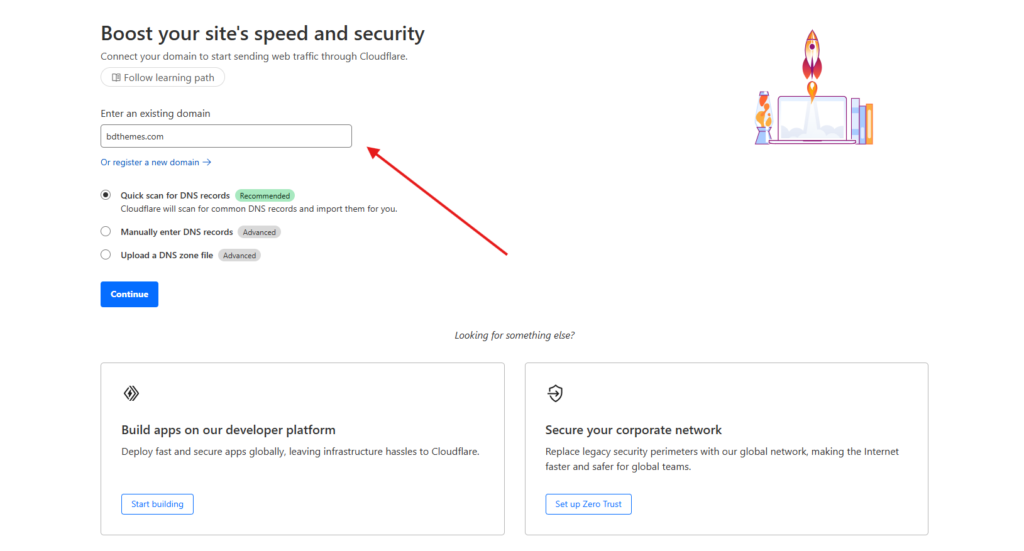The width and height of the screenshot is (1024, 551).
Task: Click the Enter an existing domain label
Action: [155, 114]
